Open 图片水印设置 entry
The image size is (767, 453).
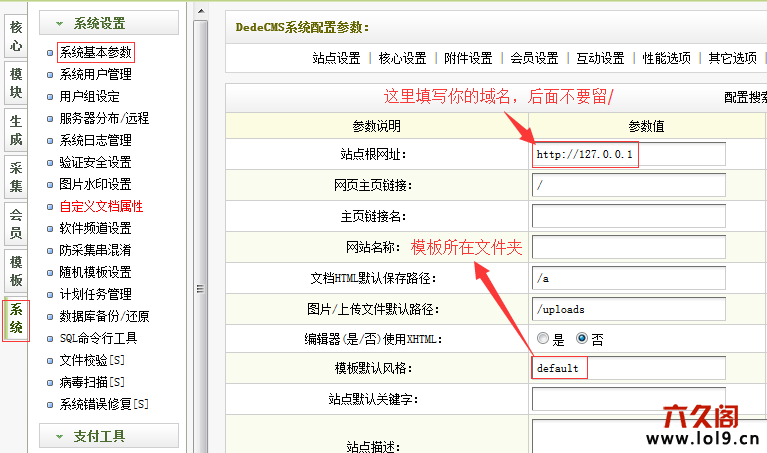(96, 184)
